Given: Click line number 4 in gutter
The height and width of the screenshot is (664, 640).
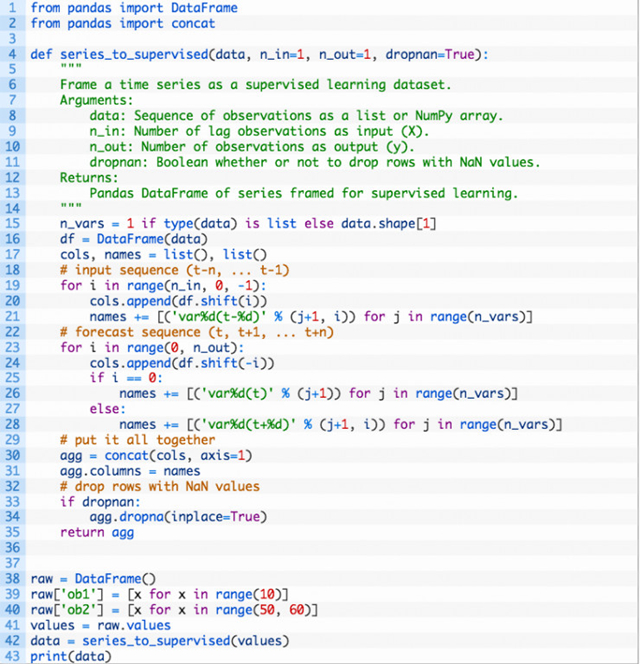Looking at the screenshot, I should pyautogui.click(x=12, y=54).
